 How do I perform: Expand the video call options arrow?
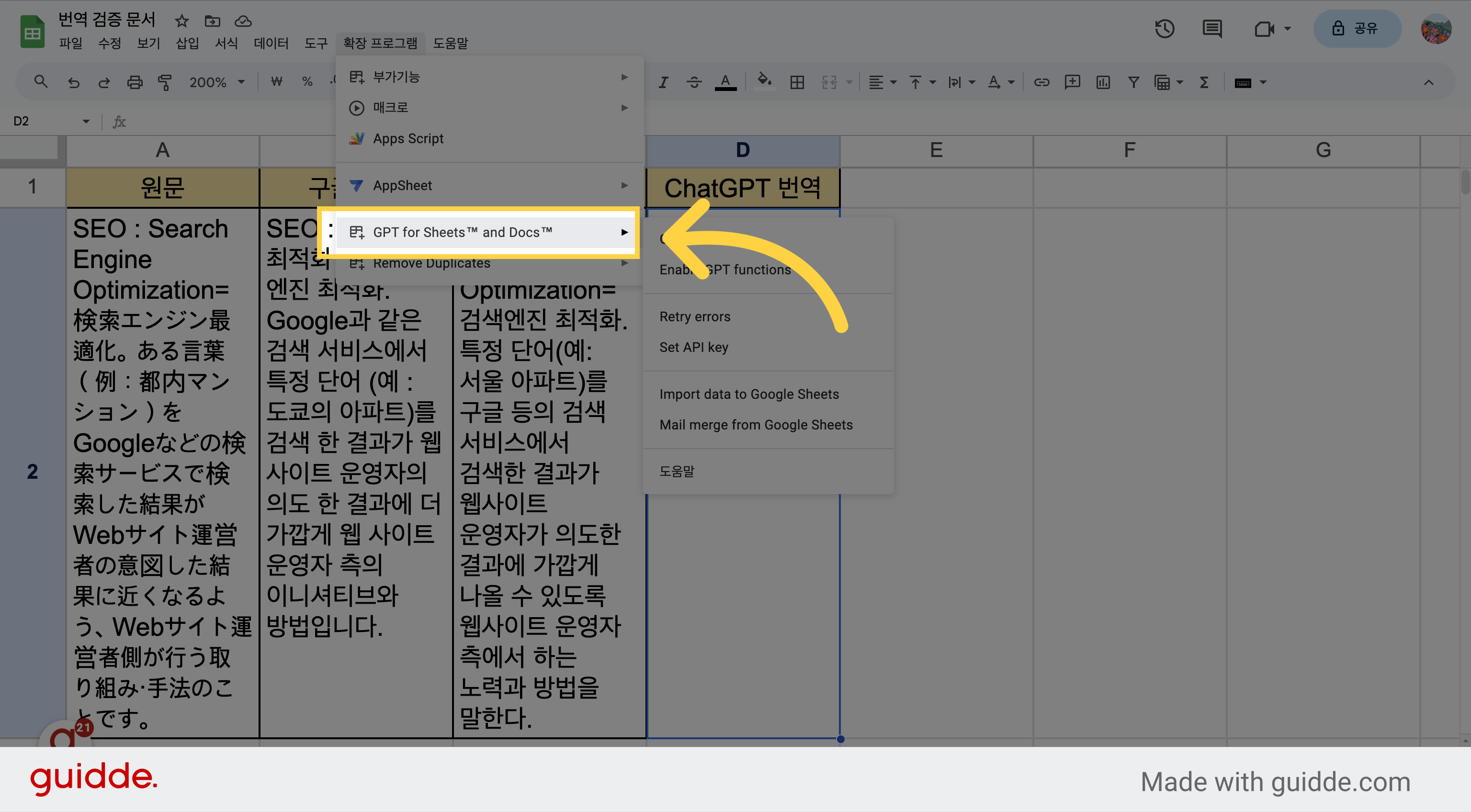pyautogui.click(x=1288, y=29)
